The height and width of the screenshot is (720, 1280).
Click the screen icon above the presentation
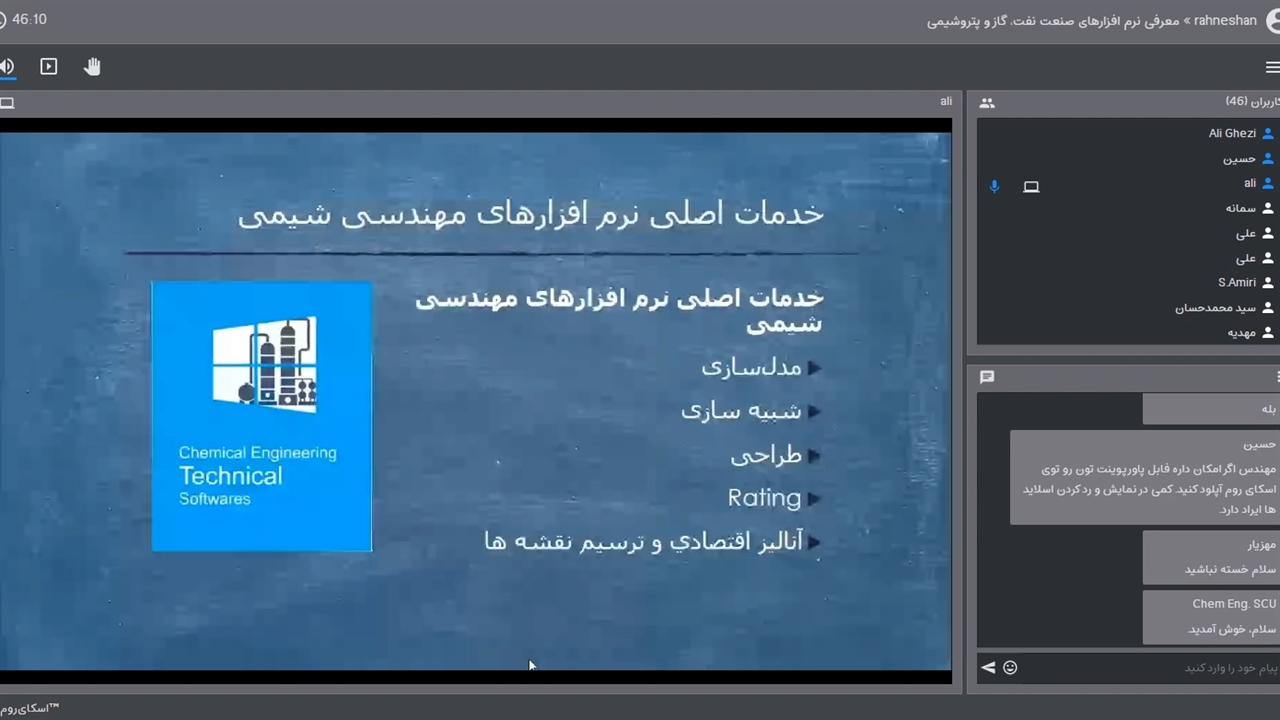coord(7,103)
